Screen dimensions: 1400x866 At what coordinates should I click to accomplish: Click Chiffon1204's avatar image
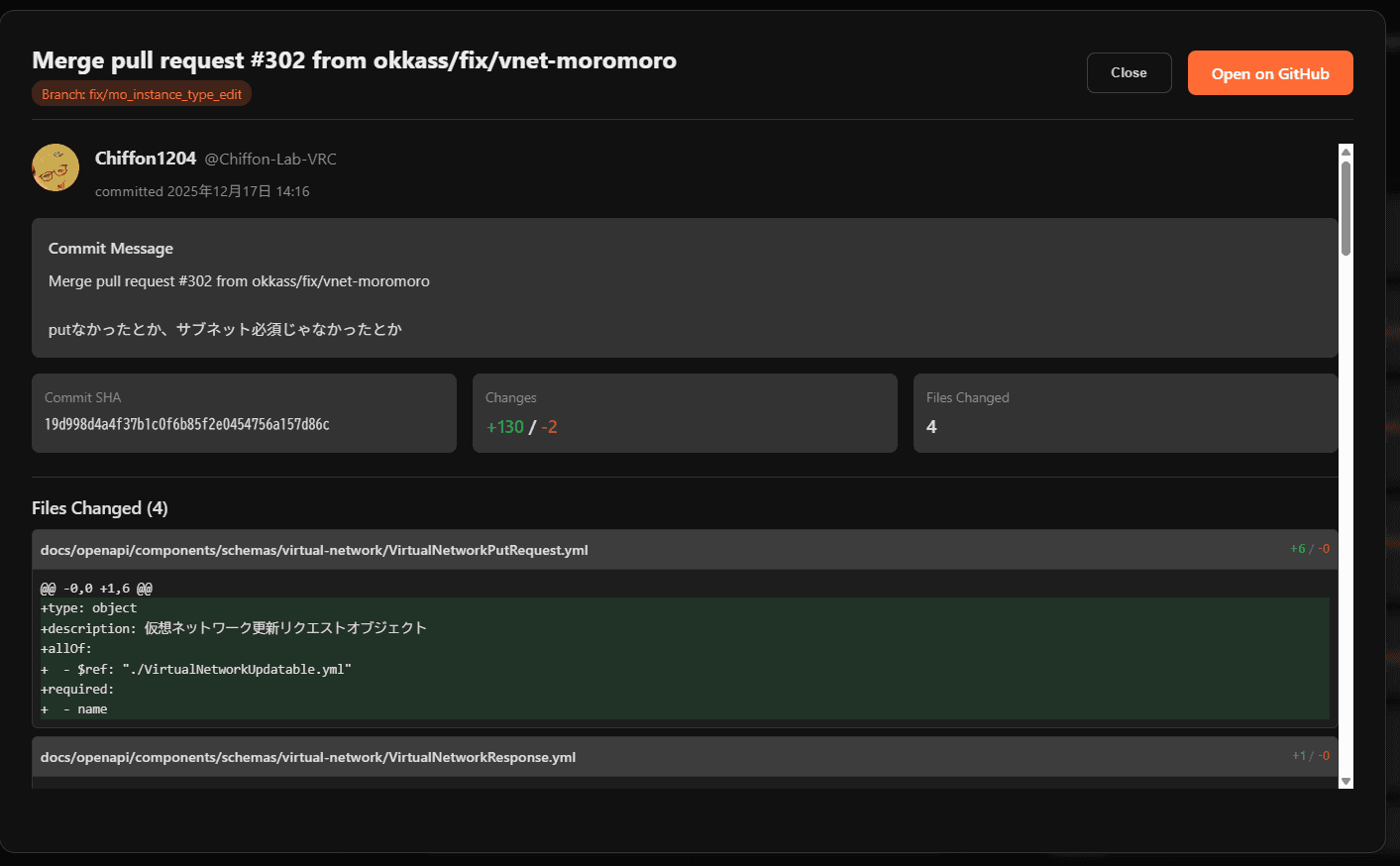pos(55,167)
